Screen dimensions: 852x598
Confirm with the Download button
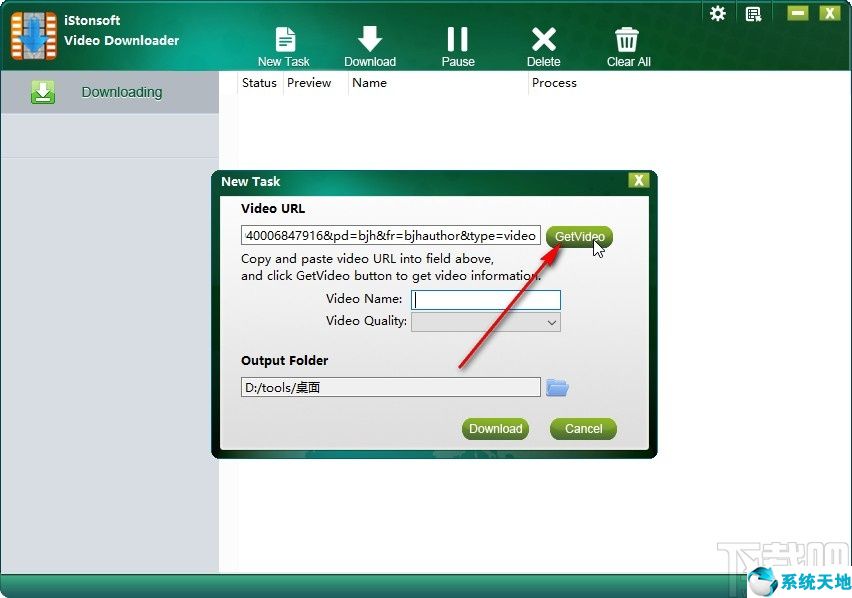tap(495, 428)
